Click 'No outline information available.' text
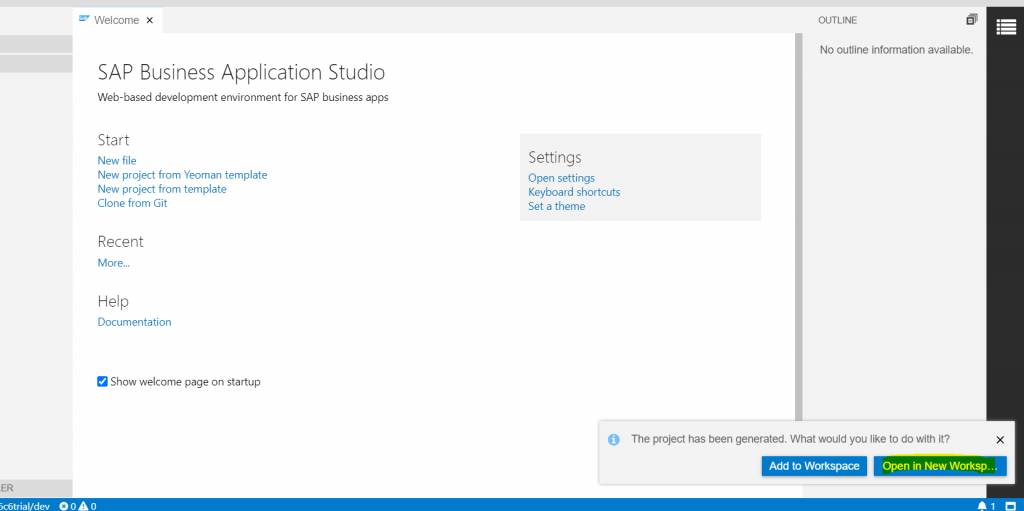 pyautogui.click(x=896, y=50)
